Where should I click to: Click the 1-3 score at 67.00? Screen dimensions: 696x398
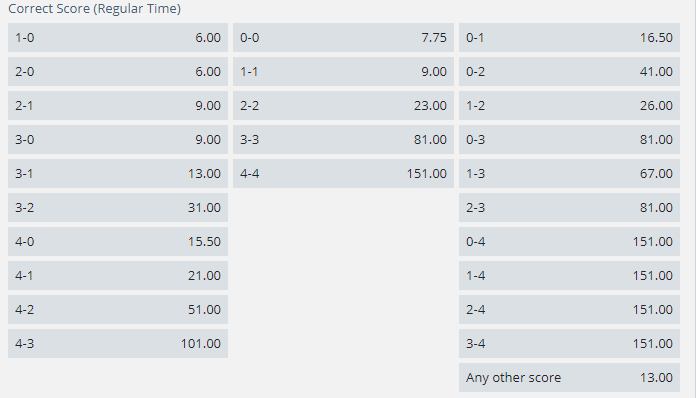pos(569,173)
